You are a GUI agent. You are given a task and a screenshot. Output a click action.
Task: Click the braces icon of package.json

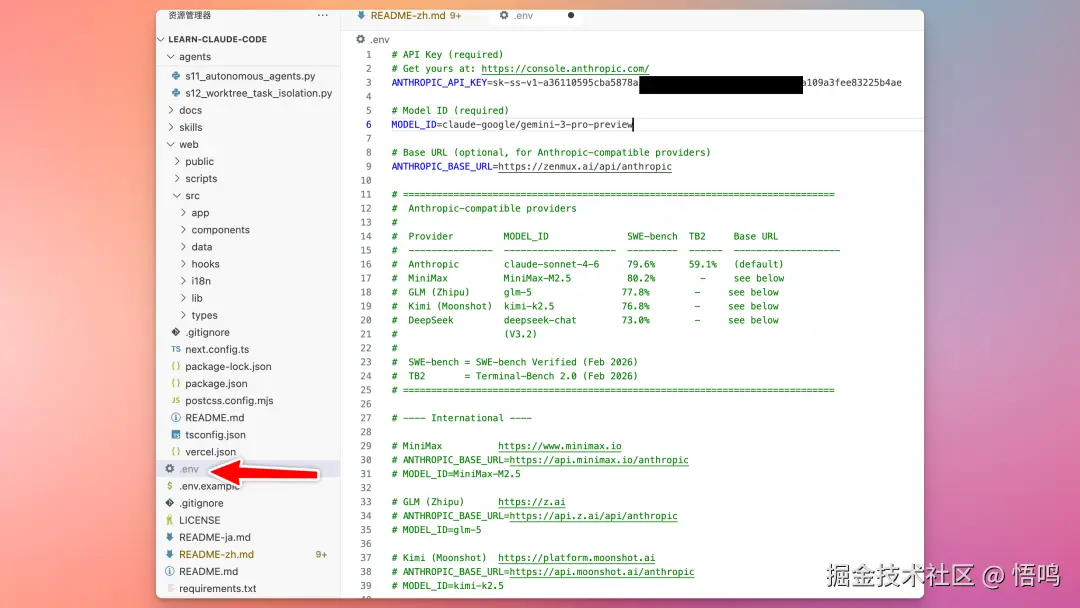(176, 384)
